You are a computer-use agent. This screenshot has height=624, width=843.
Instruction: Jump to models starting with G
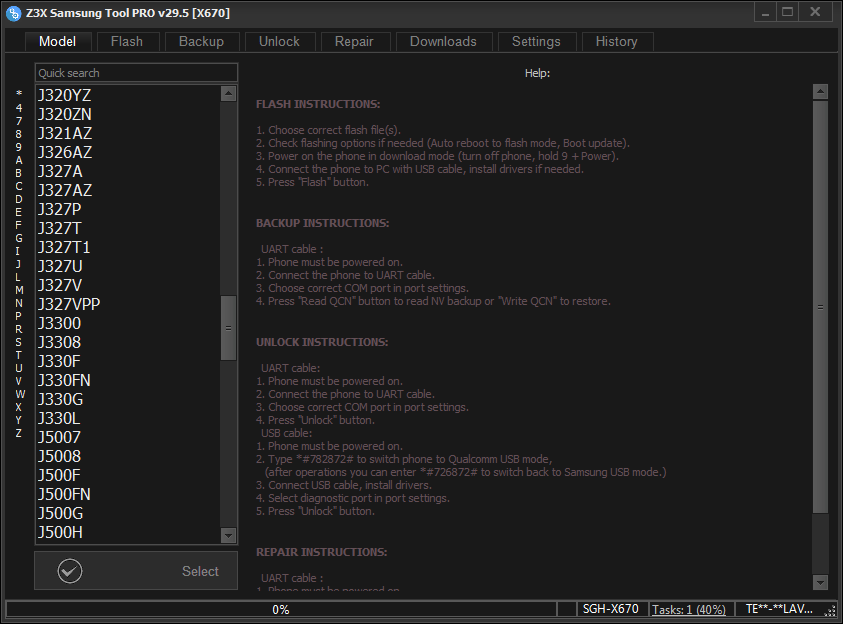point(19,238)
